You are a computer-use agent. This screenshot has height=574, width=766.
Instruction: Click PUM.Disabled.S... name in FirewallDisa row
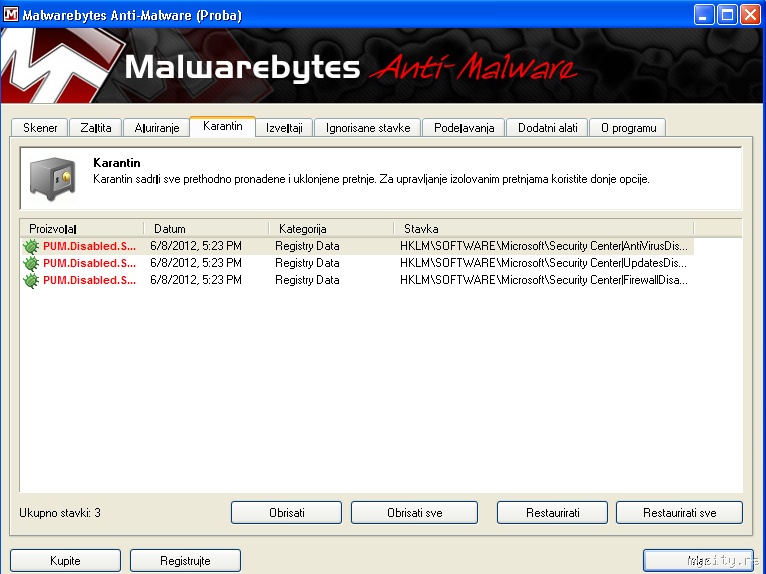tap(89, 280)
